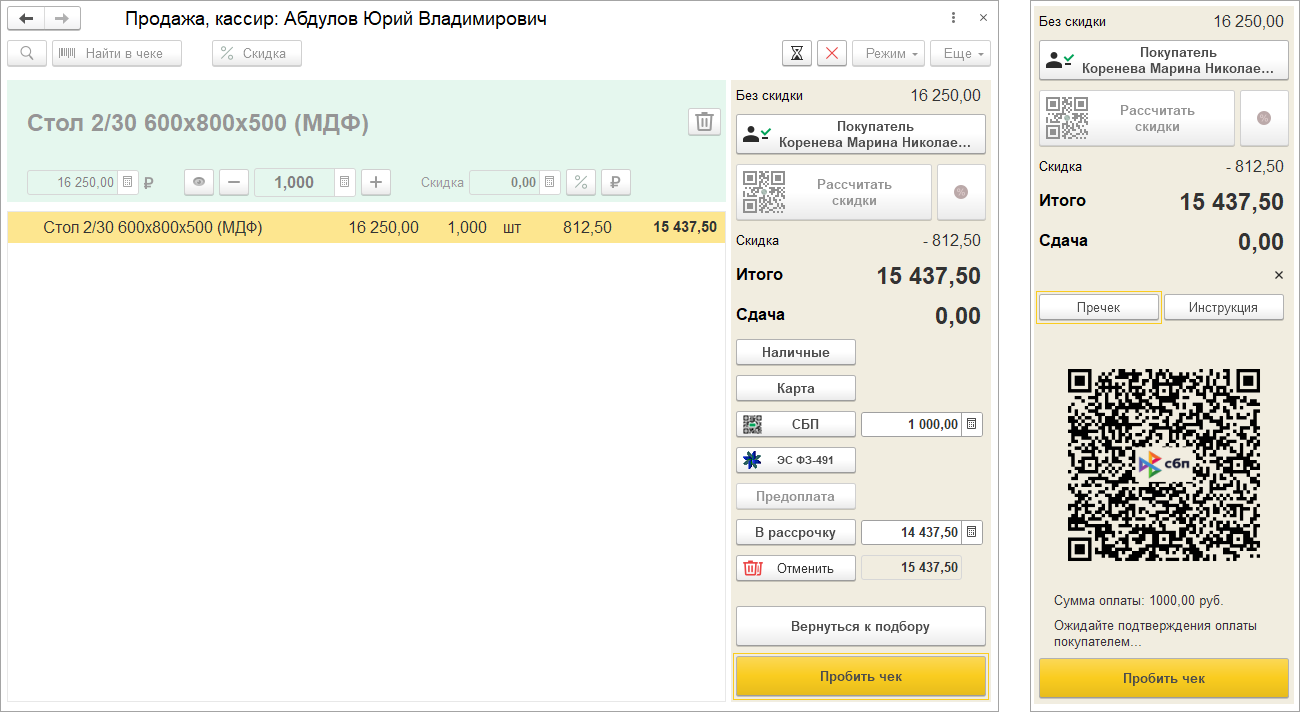Delete item with the trash bin icon
Image resolution: width=1300 pixels, height=712 pixels.
tap(704, 121)
